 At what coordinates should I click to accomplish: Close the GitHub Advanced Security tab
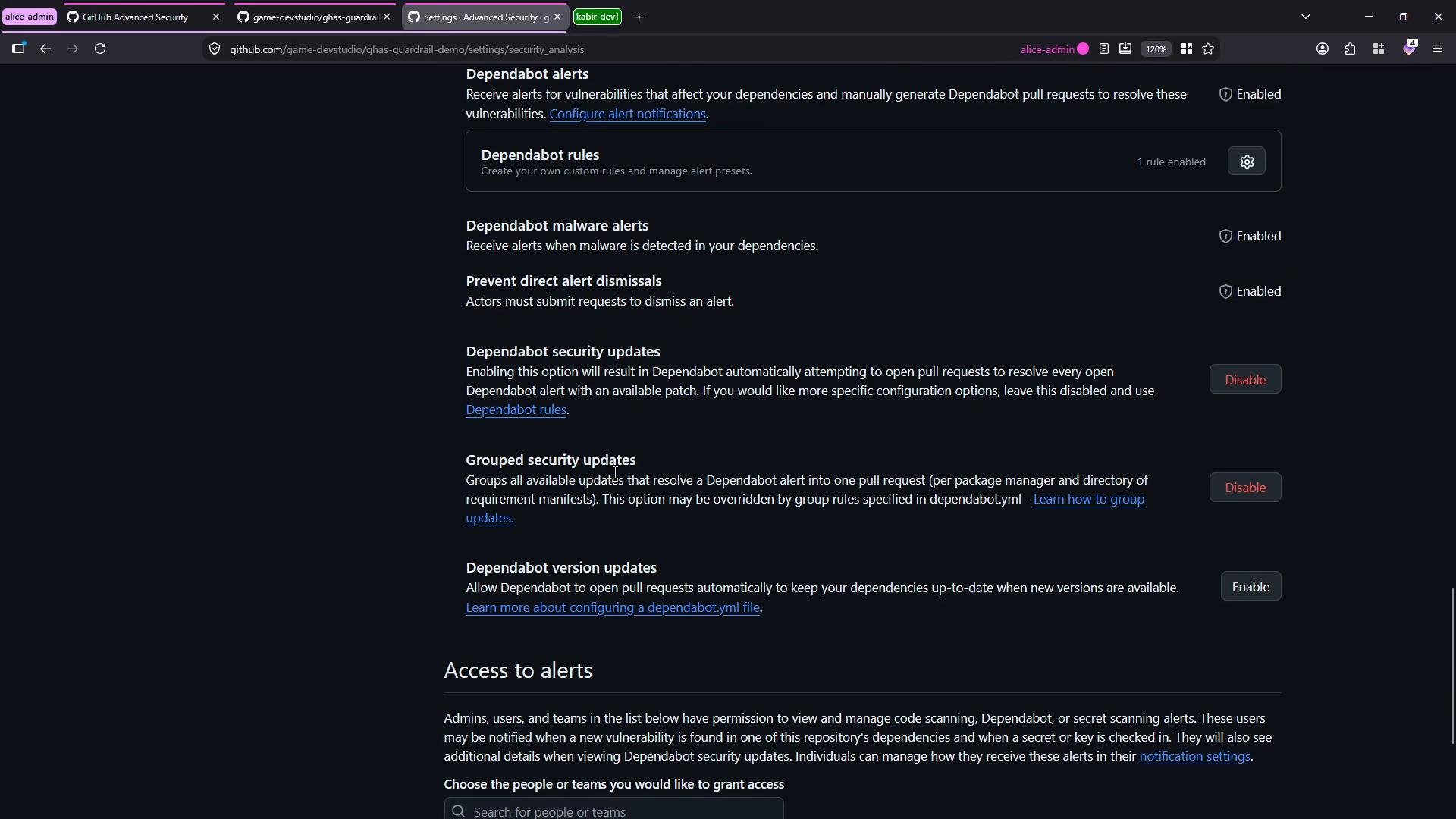pyautogui.click(x=216, y=17)
